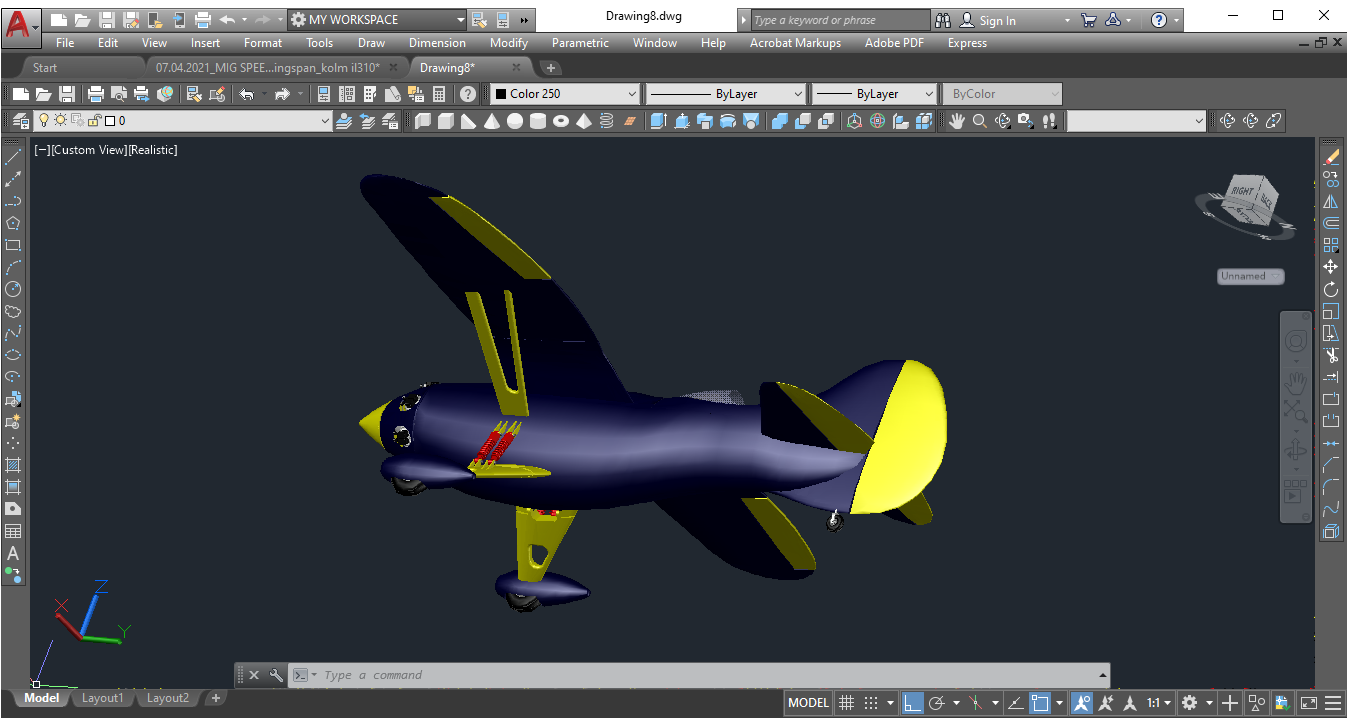Select the Circle draw tool
The image size is (1348, 719).
click(x=13, y=289)
